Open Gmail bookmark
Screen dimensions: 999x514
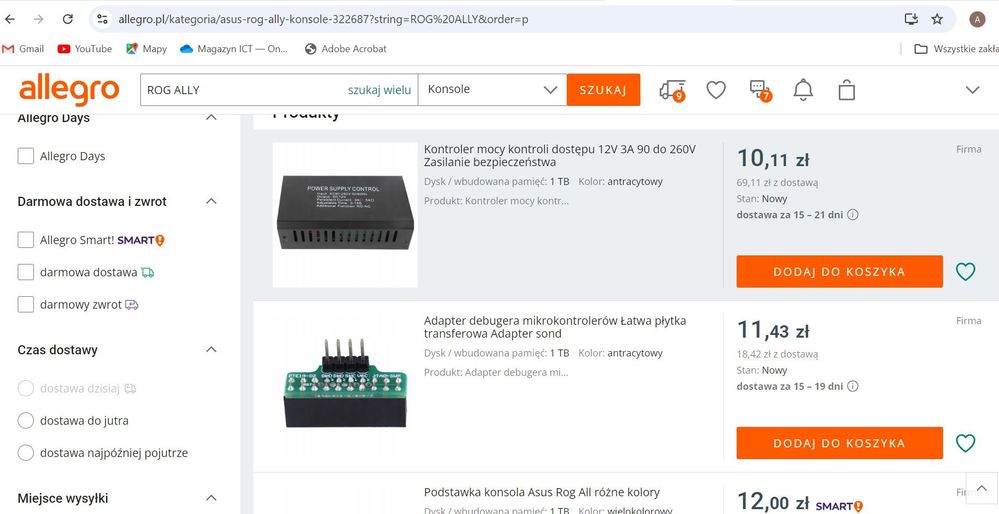click(24, 48)
